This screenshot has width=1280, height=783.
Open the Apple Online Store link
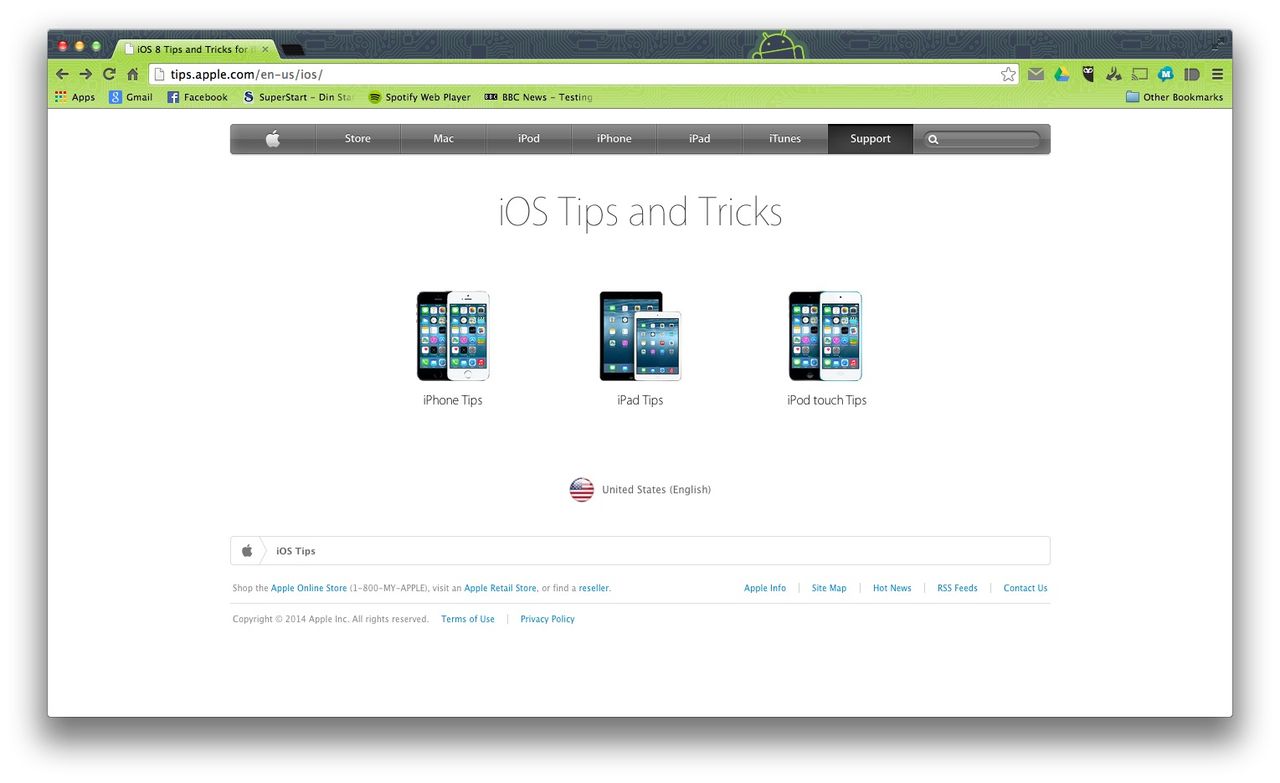point(309,588)
